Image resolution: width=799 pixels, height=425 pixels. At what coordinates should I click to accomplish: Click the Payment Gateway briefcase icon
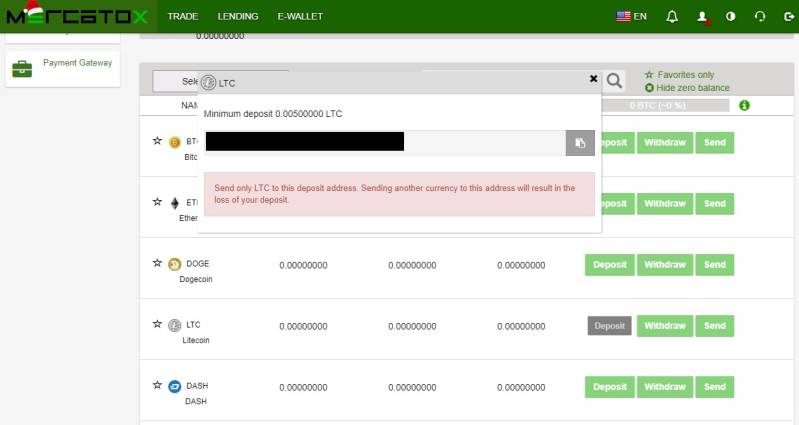(x=22, y=69)
